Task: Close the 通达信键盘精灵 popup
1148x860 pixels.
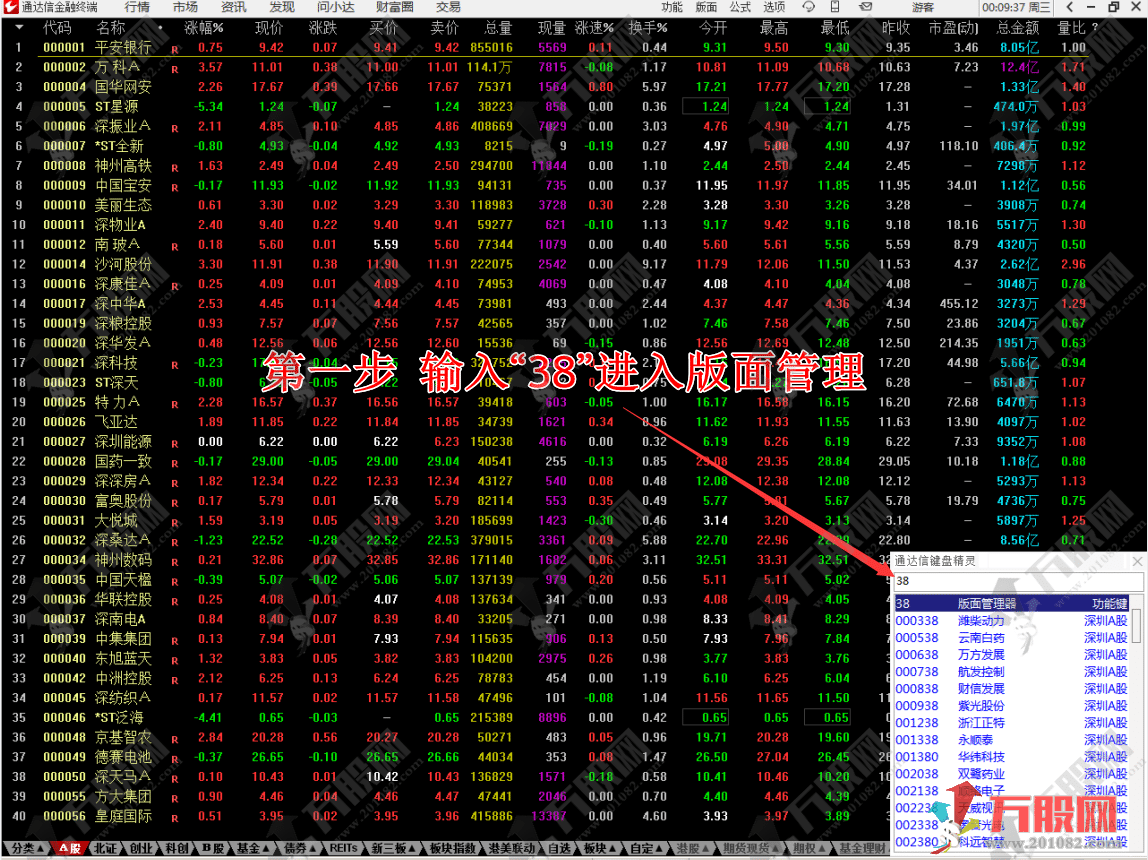Action: click(x=1136, y=561)
